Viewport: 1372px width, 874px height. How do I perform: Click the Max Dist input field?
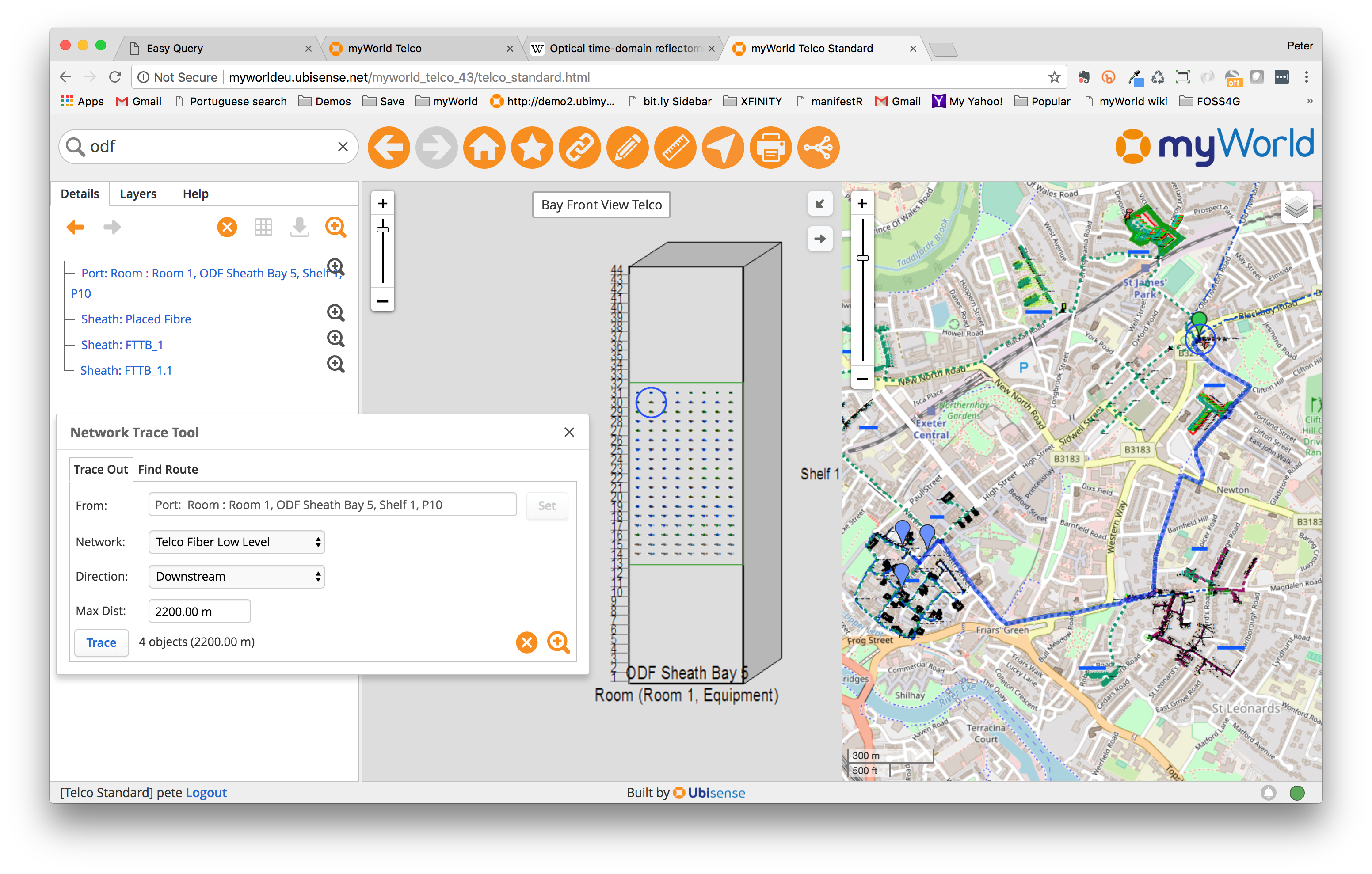point(199,612)
